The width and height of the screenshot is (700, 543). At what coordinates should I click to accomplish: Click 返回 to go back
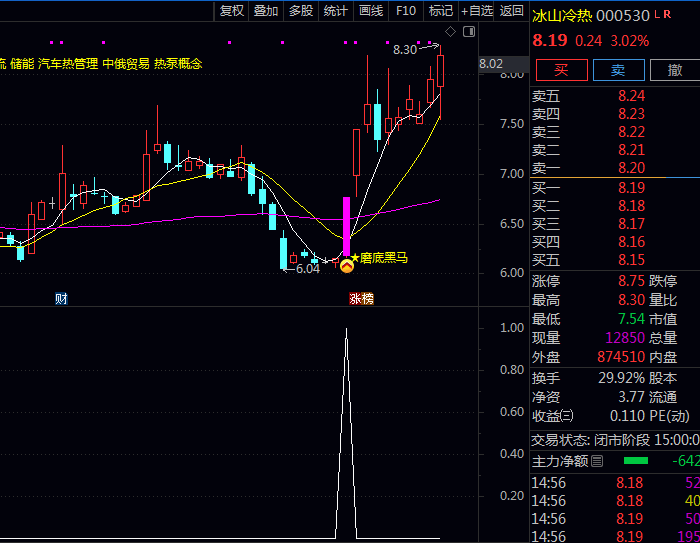tap(511, 11)
